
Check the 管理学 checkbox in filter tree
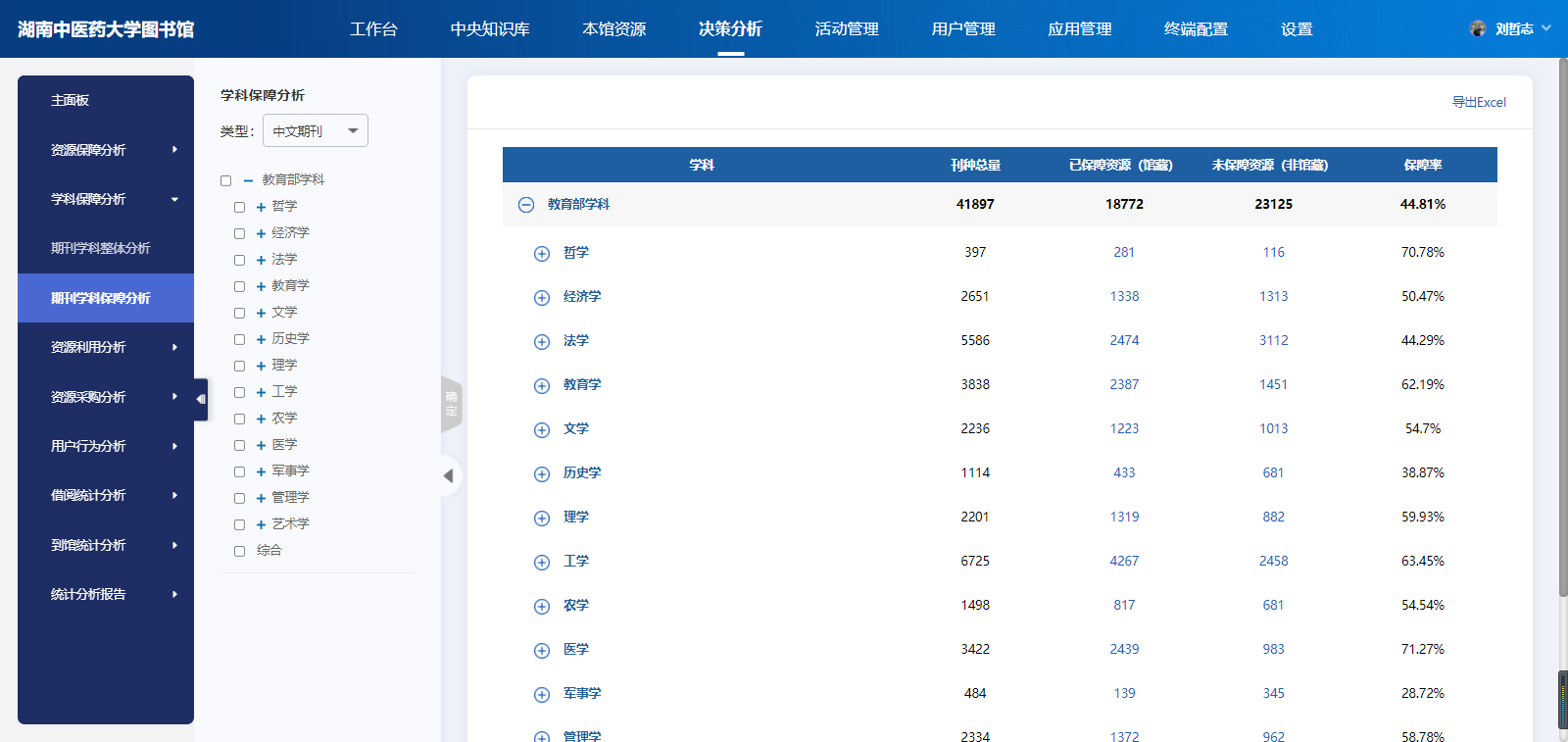point(239,498)
